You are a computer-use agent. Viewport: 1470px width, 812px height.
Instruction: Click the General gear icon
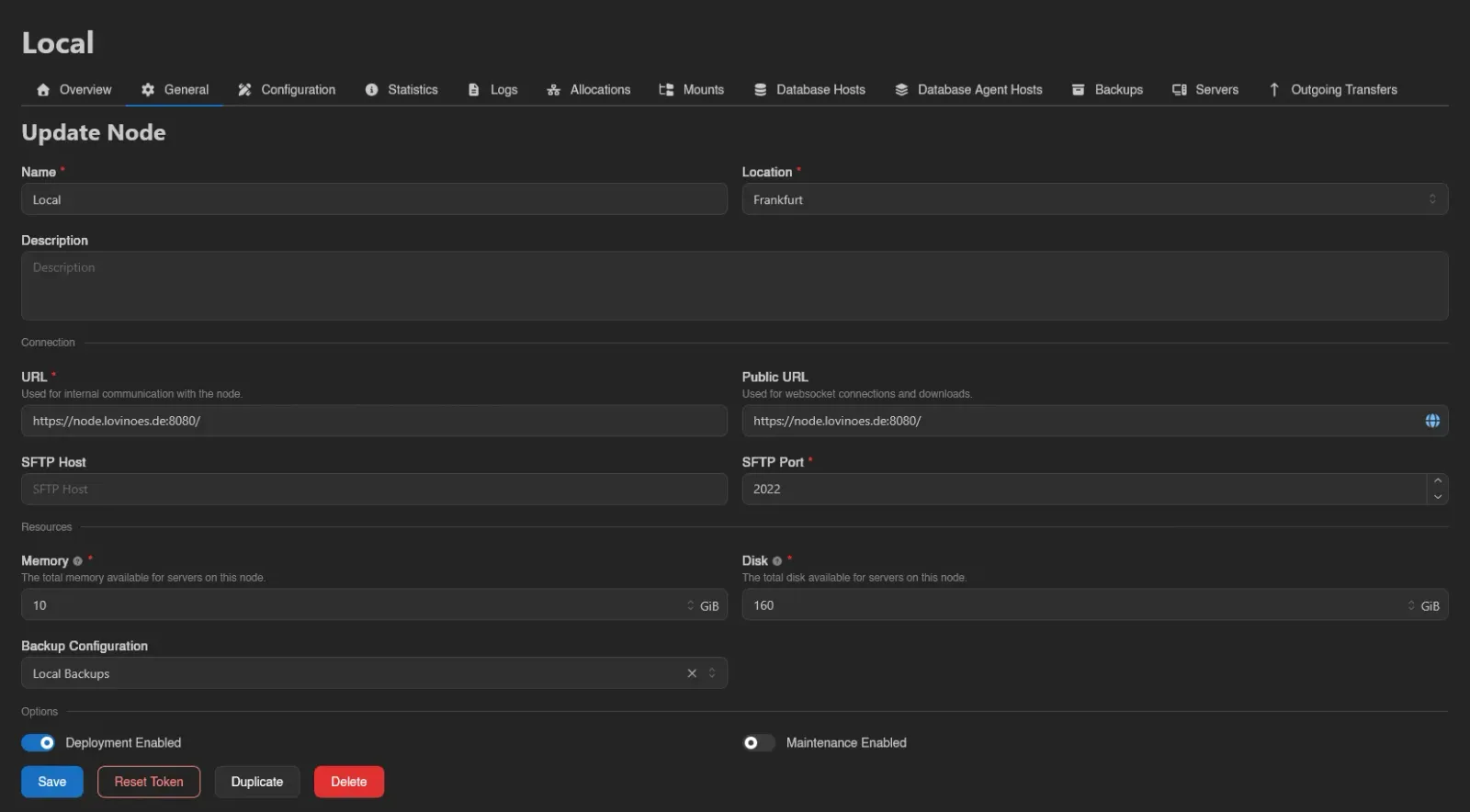(148, 90)
